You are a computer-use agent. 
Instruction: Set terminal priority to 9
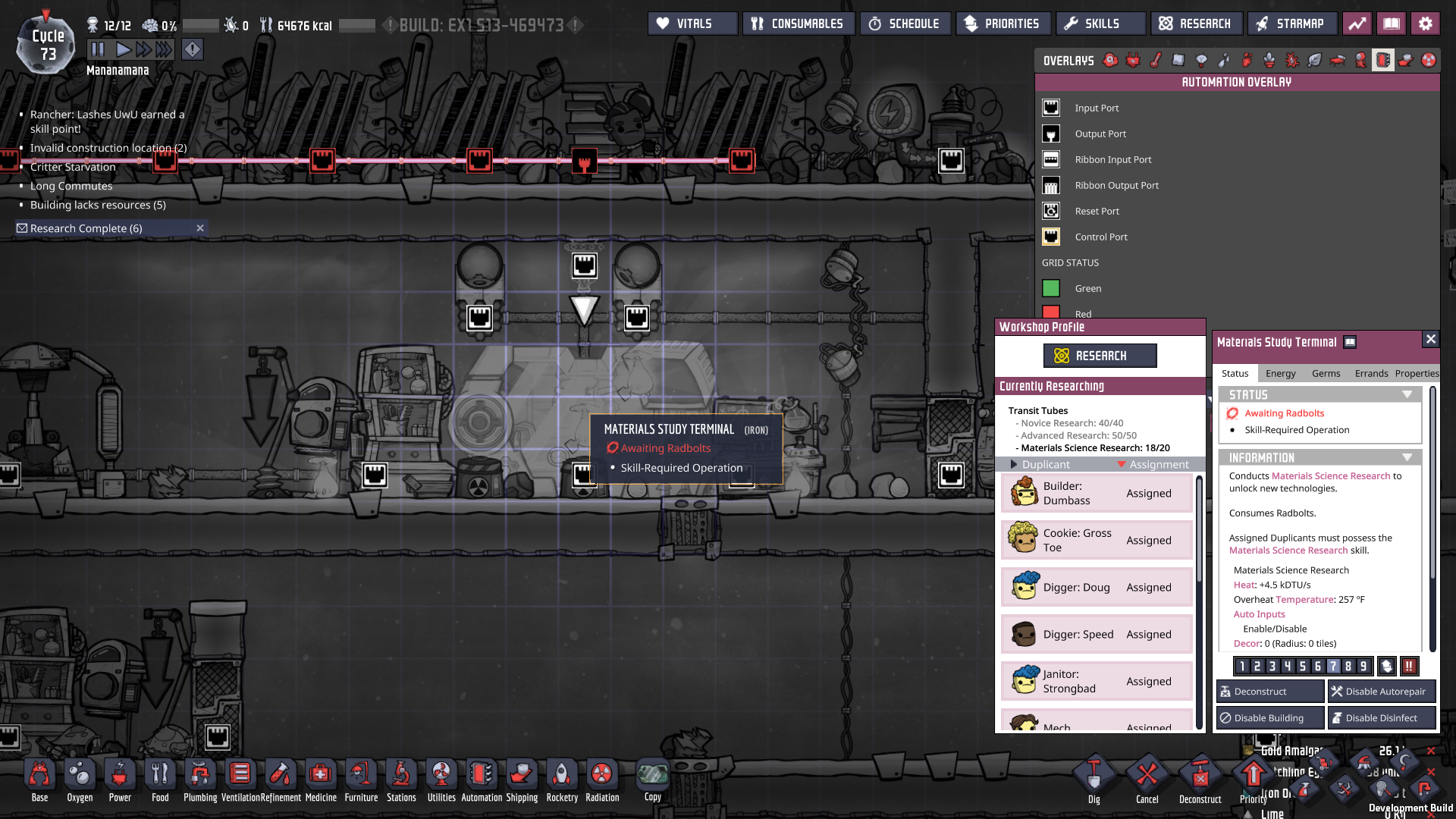pyautogui.click(x=1363, y=665)
